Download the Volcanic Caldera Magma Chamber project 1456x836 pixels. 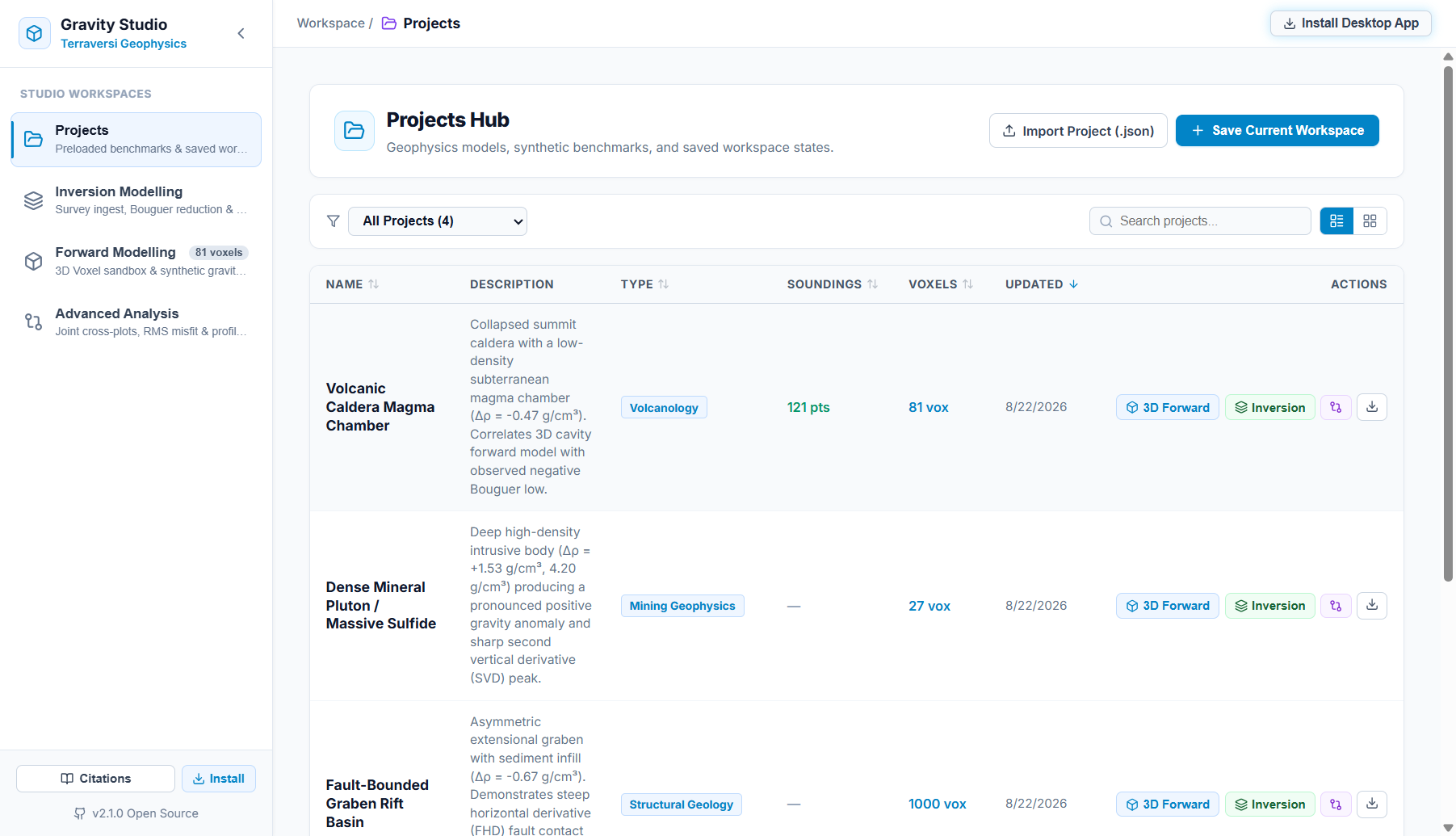tap(1372, 407)
